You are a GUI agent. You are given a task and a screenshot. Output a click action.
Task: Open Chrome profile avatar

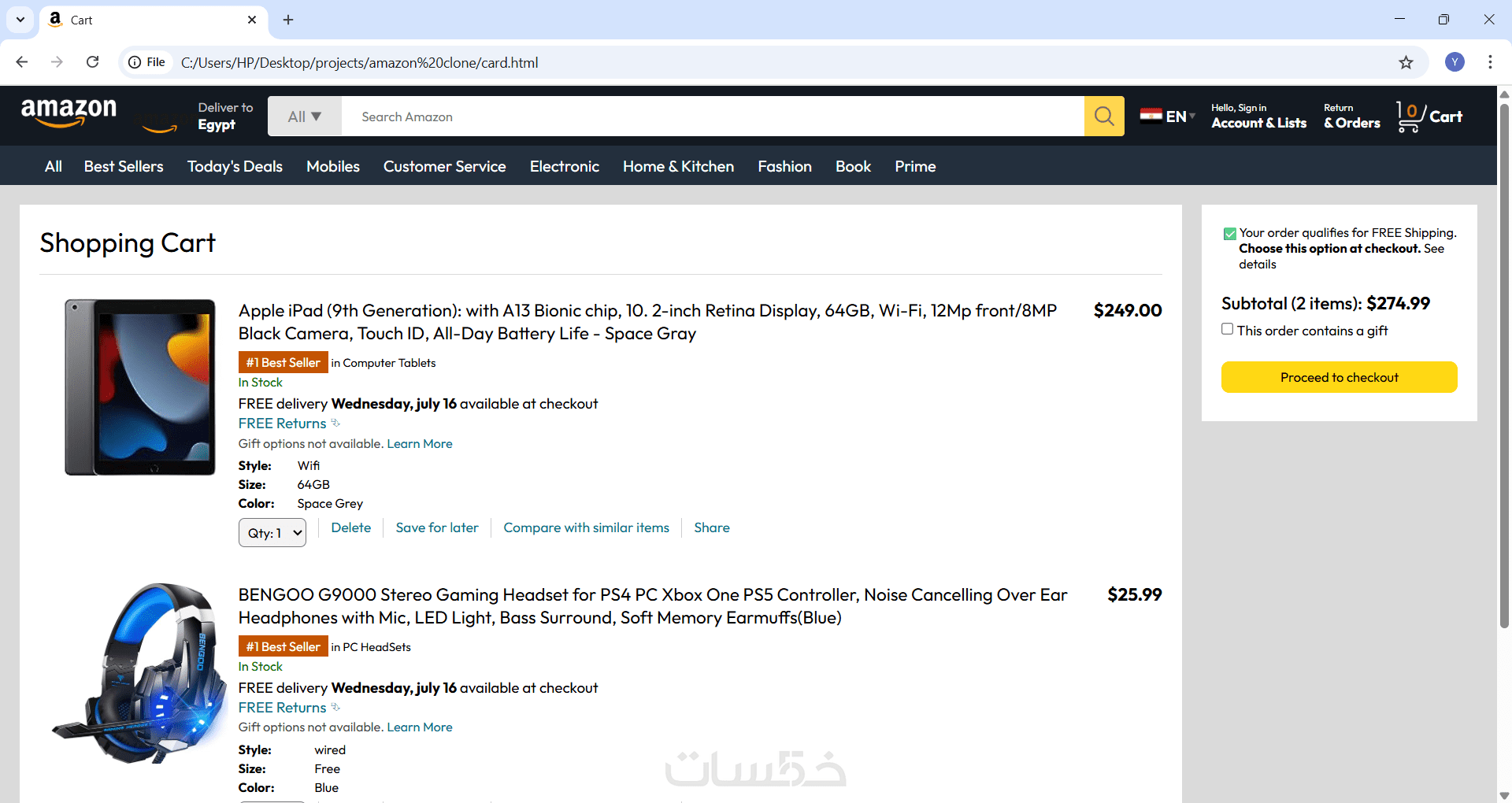(1455, 62)
